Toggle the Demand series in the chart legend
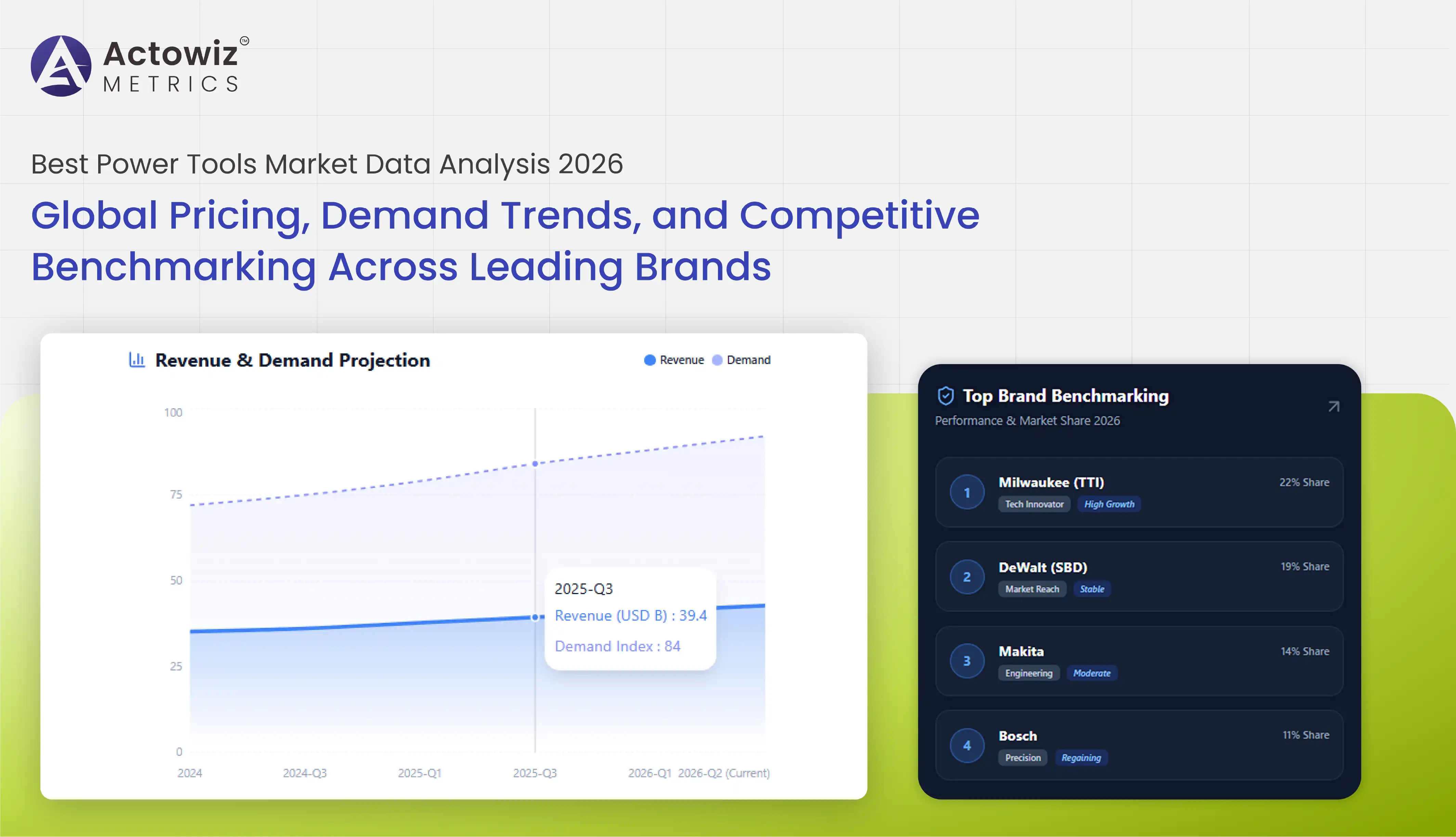This screenshot has width=1456, height=837. 742,360
